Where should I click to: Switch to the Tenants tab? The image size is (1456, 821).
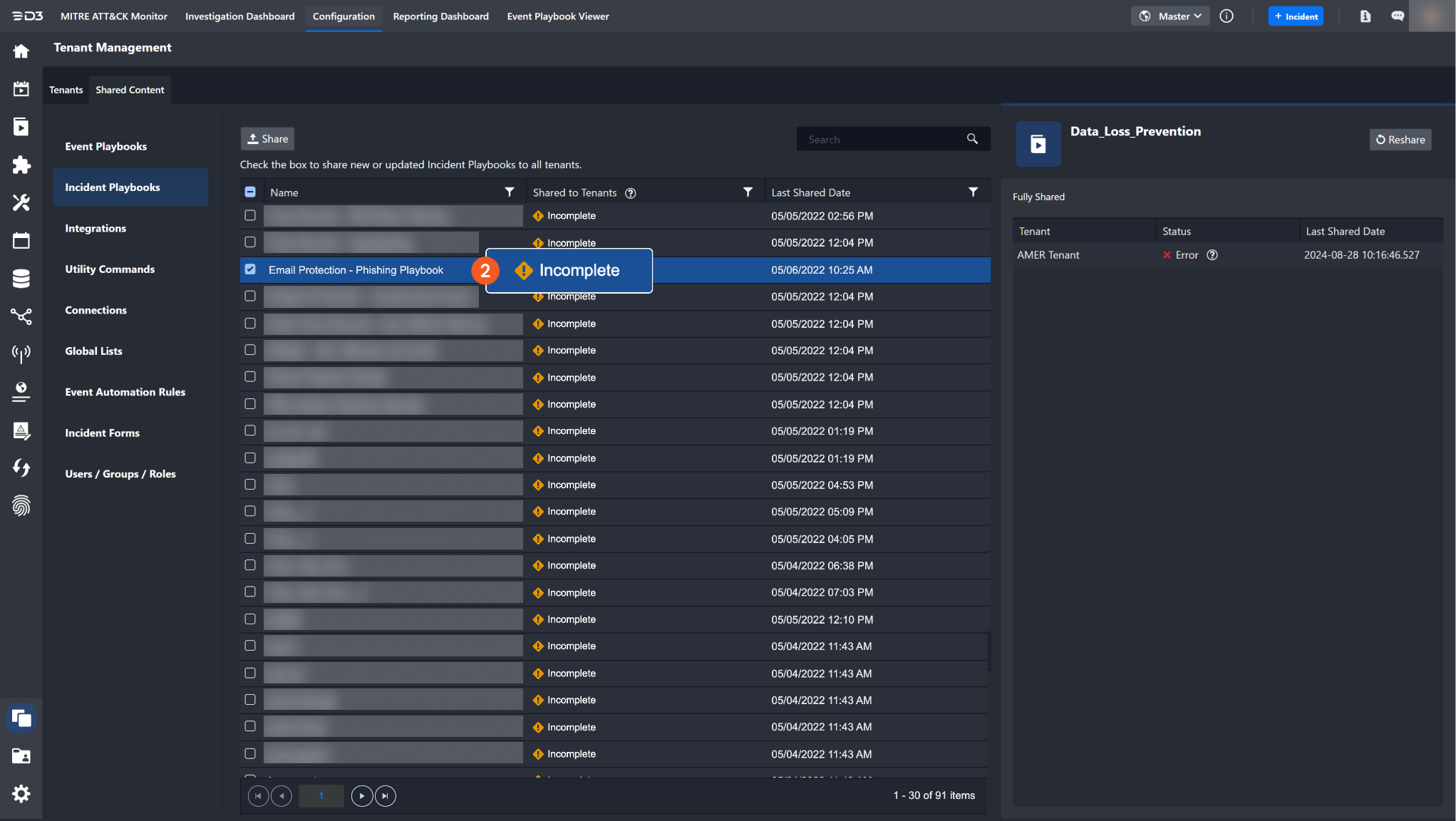[66, 90]
